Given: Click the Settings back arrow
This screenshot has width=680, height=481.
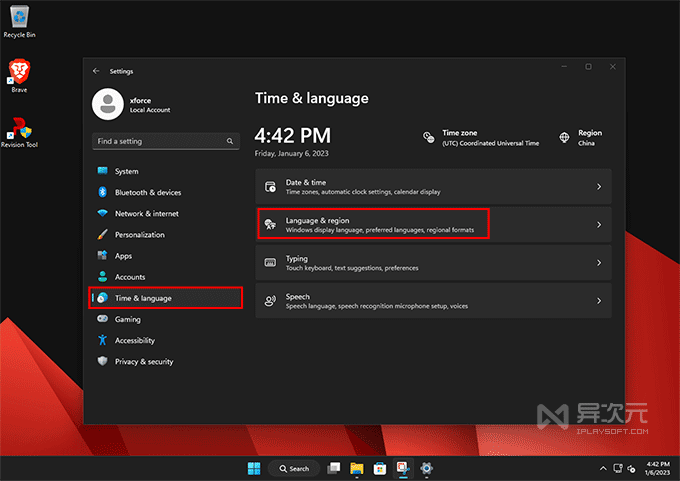Looking at the screenshot, I should 96,71.
